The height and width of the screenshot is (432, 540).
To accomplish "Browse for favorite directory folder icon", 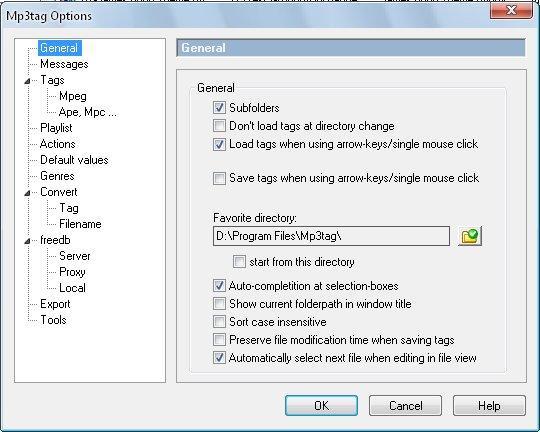I will 470,236.
